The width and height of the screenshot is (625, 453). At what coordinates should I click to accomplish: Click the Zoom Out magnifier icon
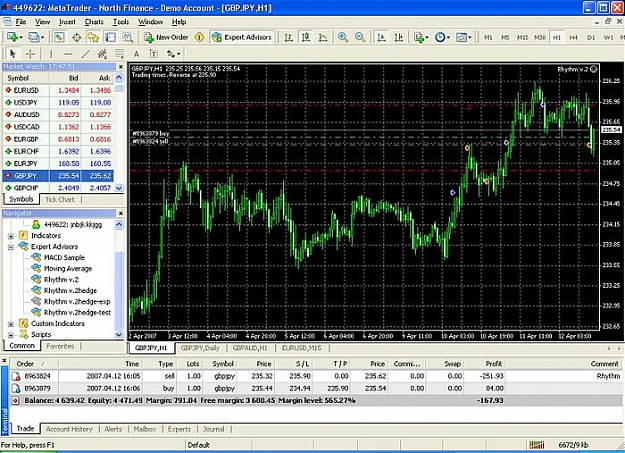(360, 37)
